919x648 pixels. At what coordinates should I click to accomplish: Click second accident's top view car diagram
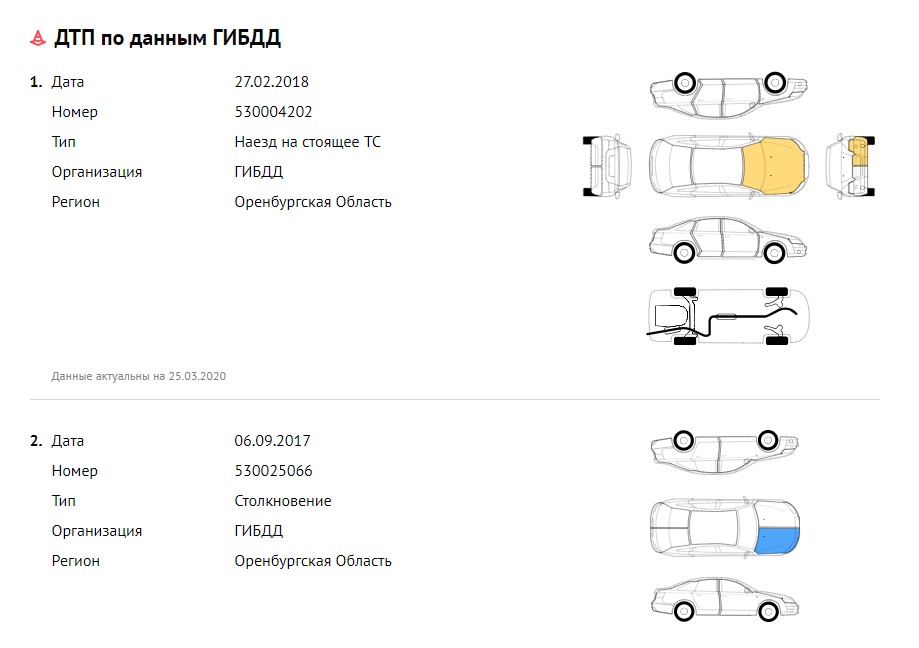pyautogui.click(x=725, y=527)
